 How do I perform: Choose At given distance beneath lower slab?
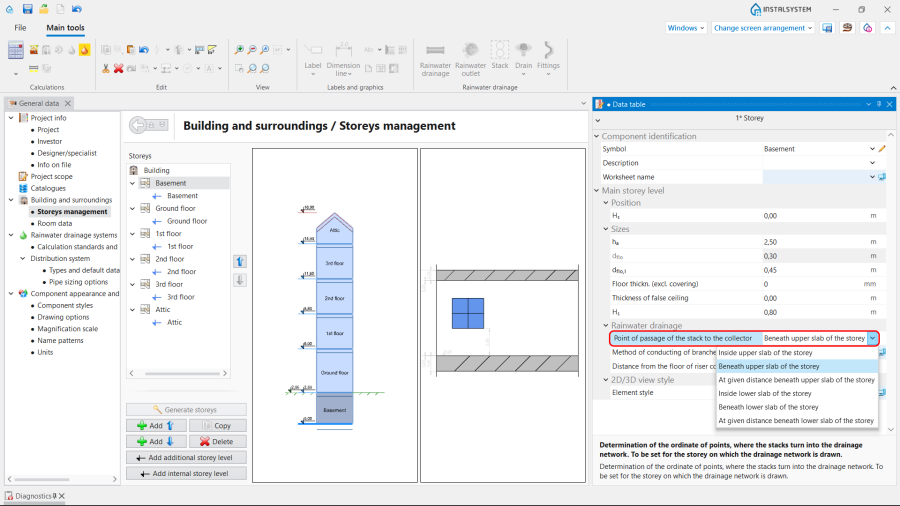pos(797,421)
